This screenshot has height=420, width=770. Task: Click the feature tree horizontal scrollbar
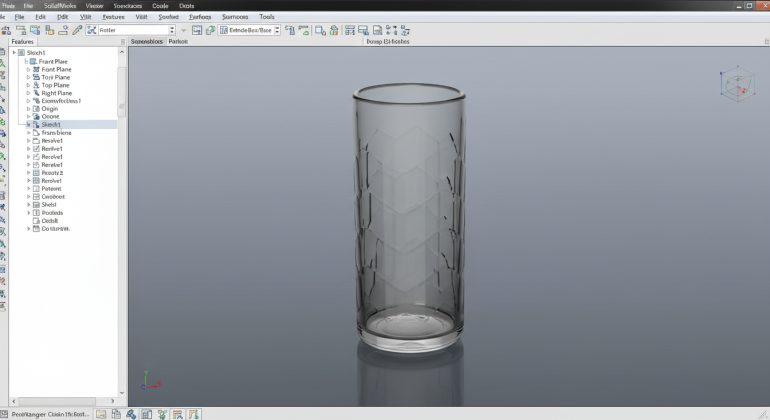pyautogui.click(x=60, y=401)
